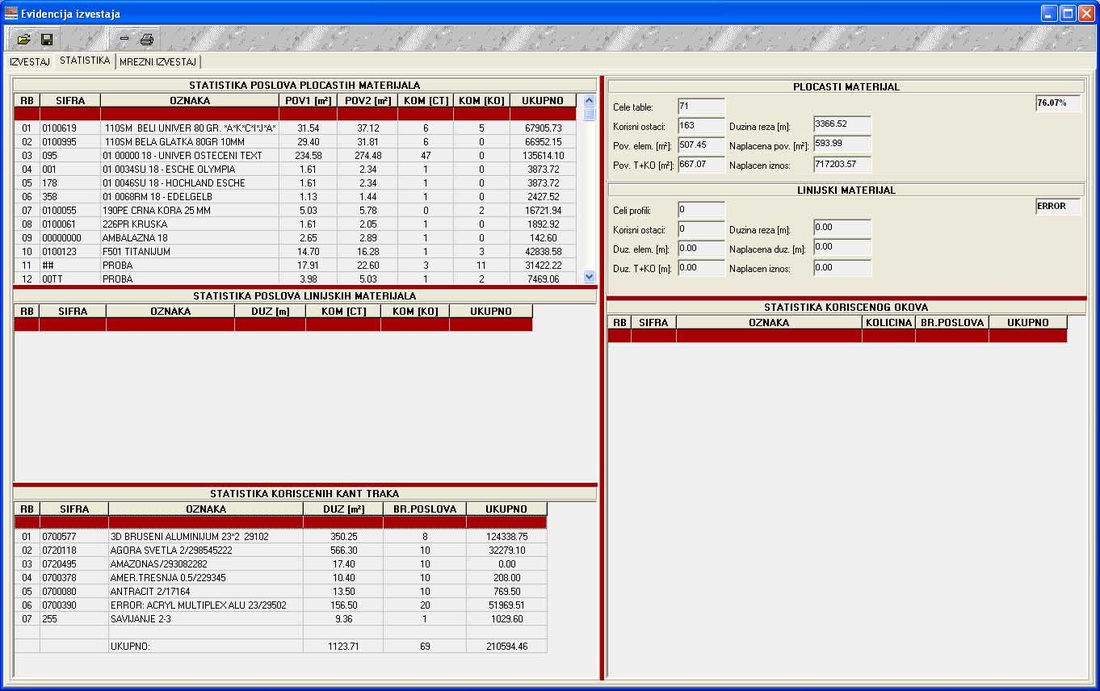
Task: Click the 76.07% percentage box
Action: [1057, 103]
